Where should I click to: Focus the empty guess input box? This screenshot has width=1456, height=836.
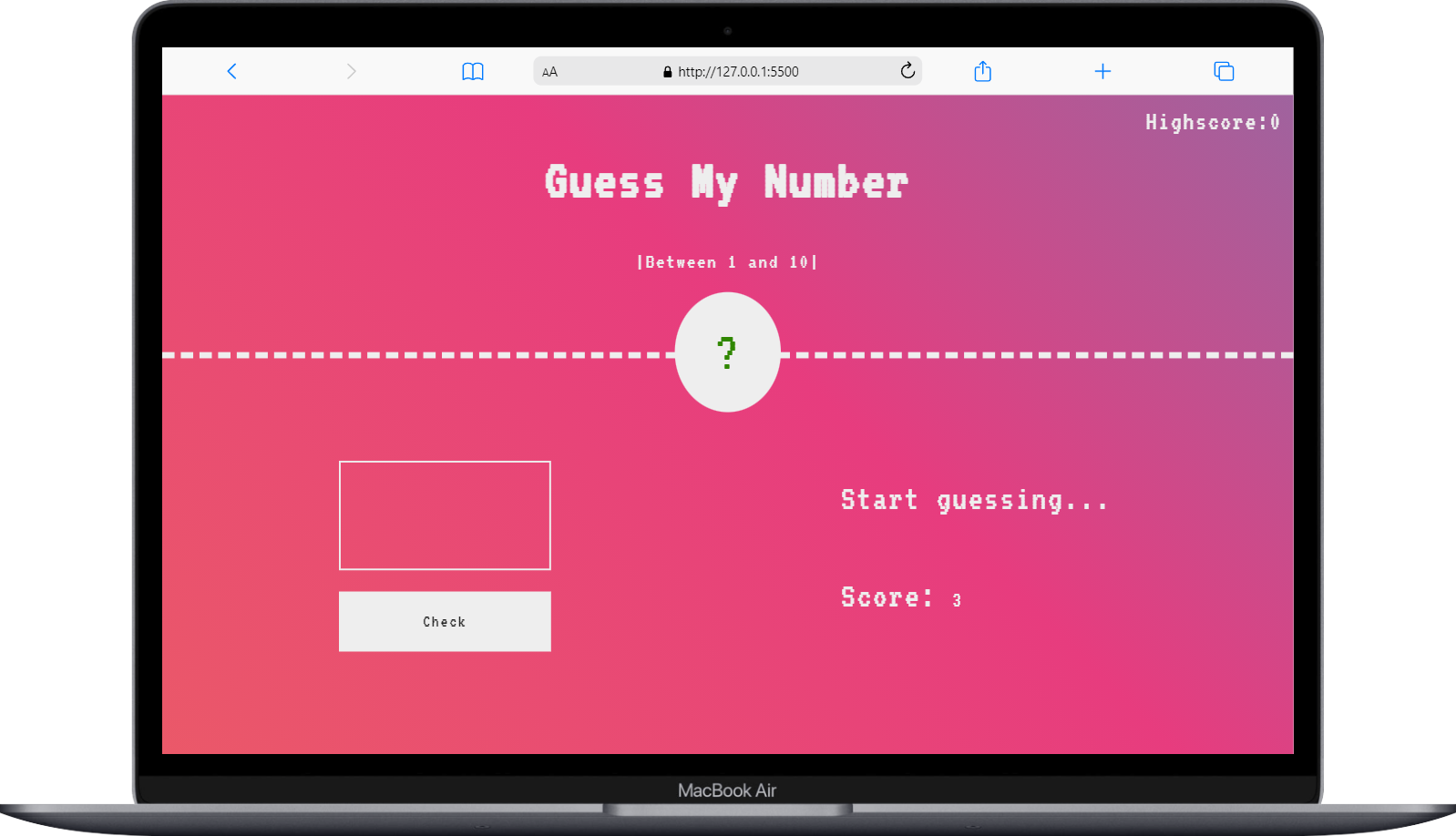pos(445,515)
